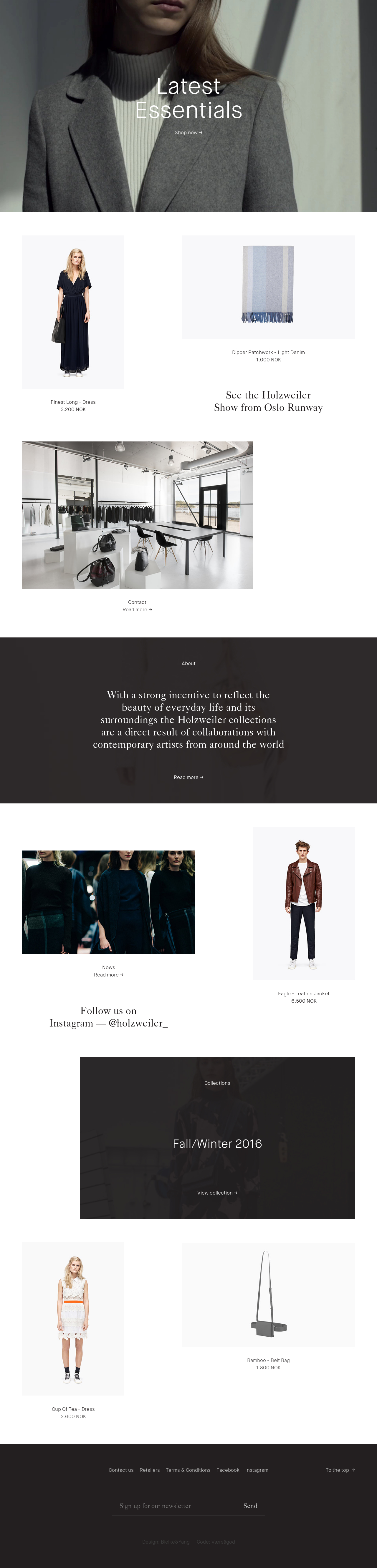Click See the Holzweiler Show from Oslo Runway
This screenshot has width=377, height=1568.
pyautogui.click(x=268, y=401)
